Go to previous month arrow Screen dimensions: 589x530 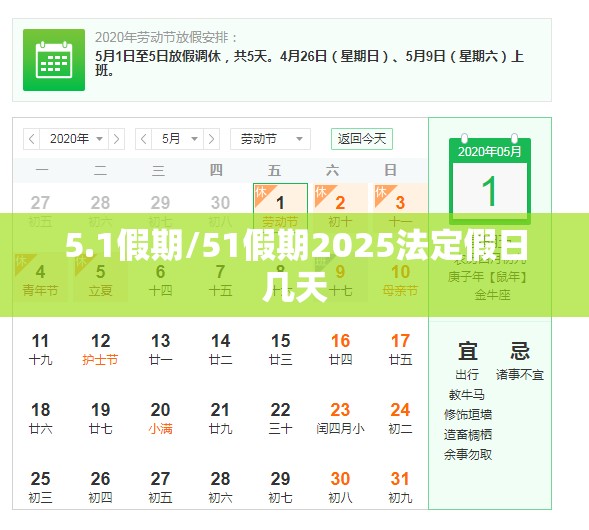click(143, 139)
